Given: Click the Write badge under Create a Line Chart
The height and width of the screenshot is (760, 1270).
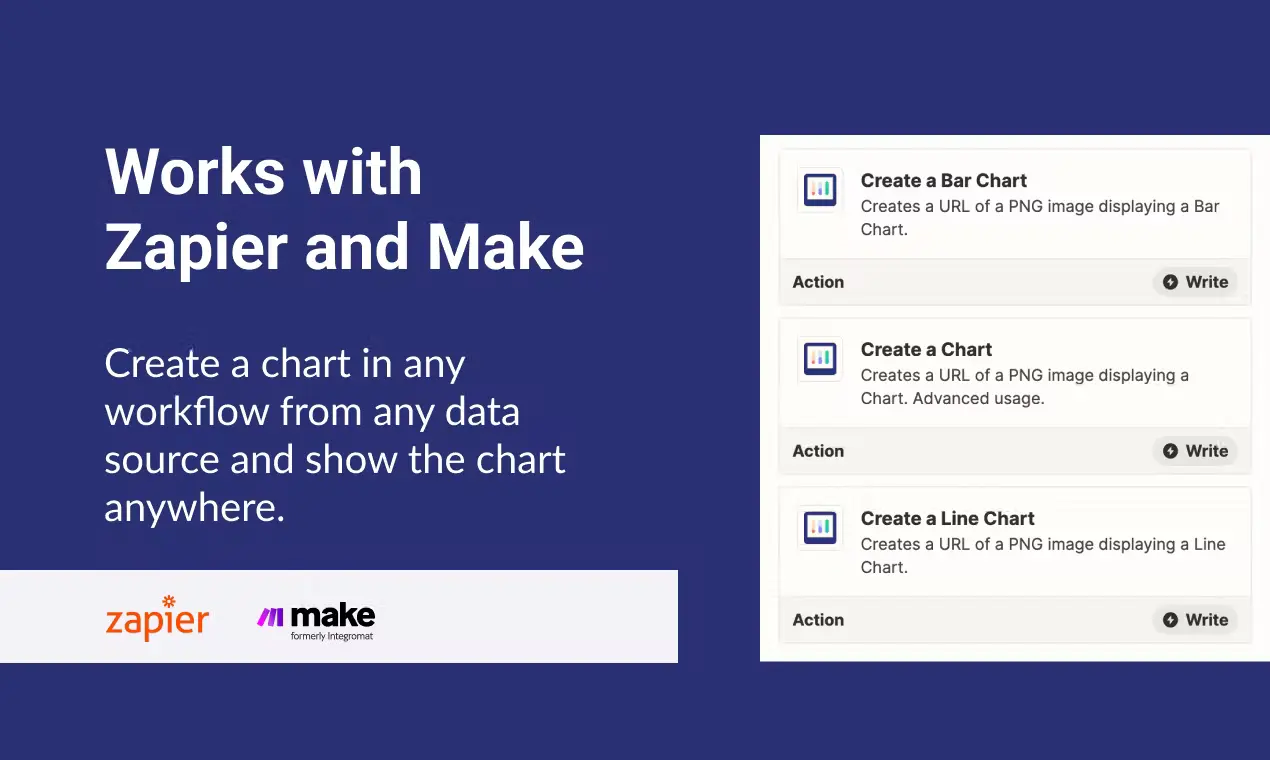Looking at the screenshot, I should [1195, 620].
